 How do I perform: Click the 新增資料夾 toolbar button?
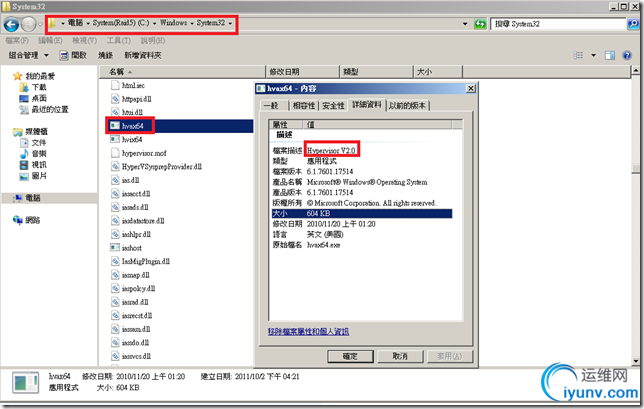pyautogui.click(x=143, y=55)
